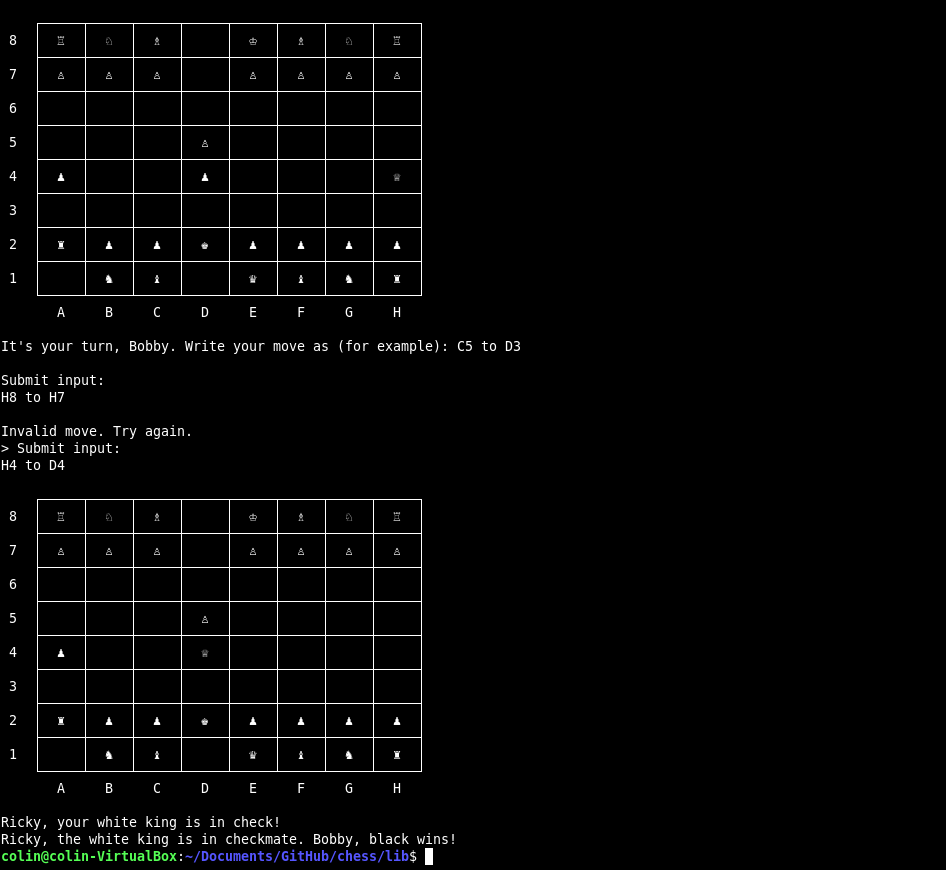Select the white rook on A8
Screen dimensions: 946x870
pos(61,516)
